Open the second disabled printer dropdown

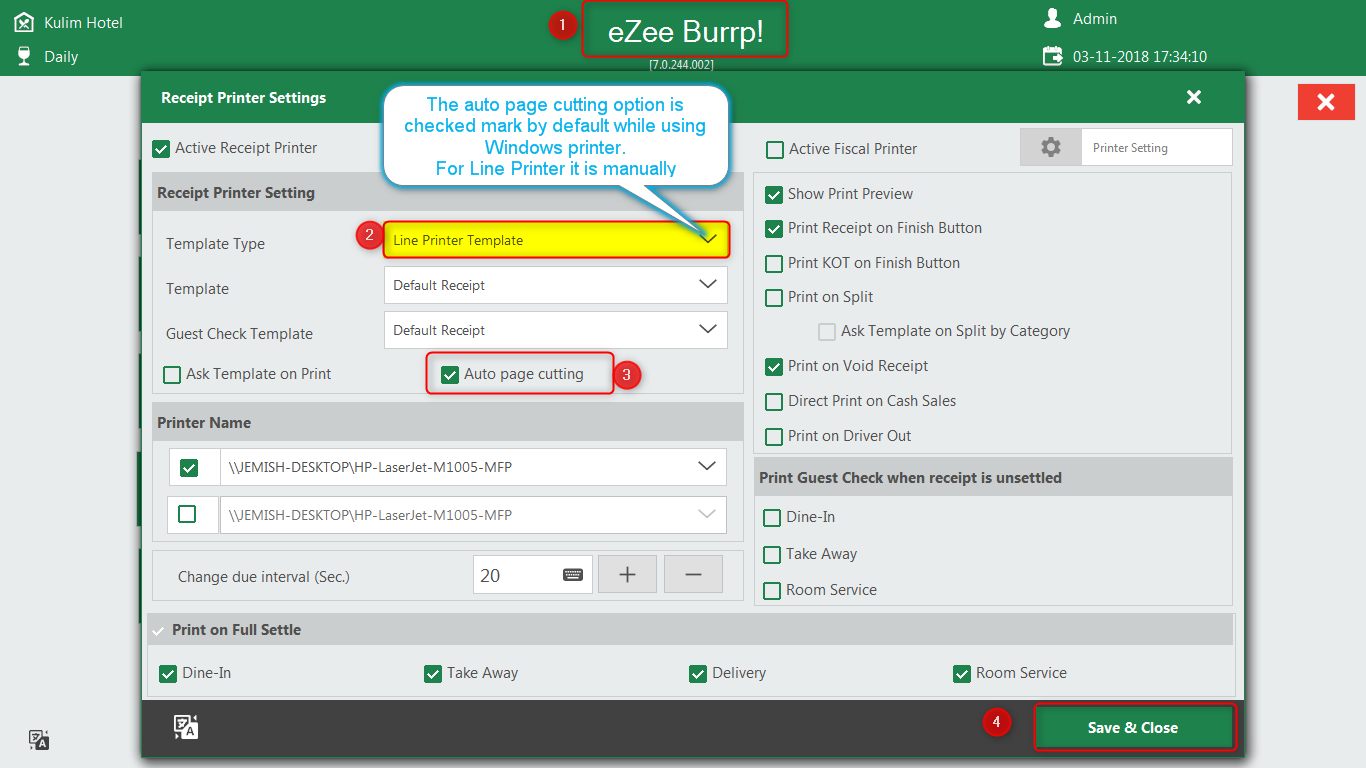pos(473,515)
